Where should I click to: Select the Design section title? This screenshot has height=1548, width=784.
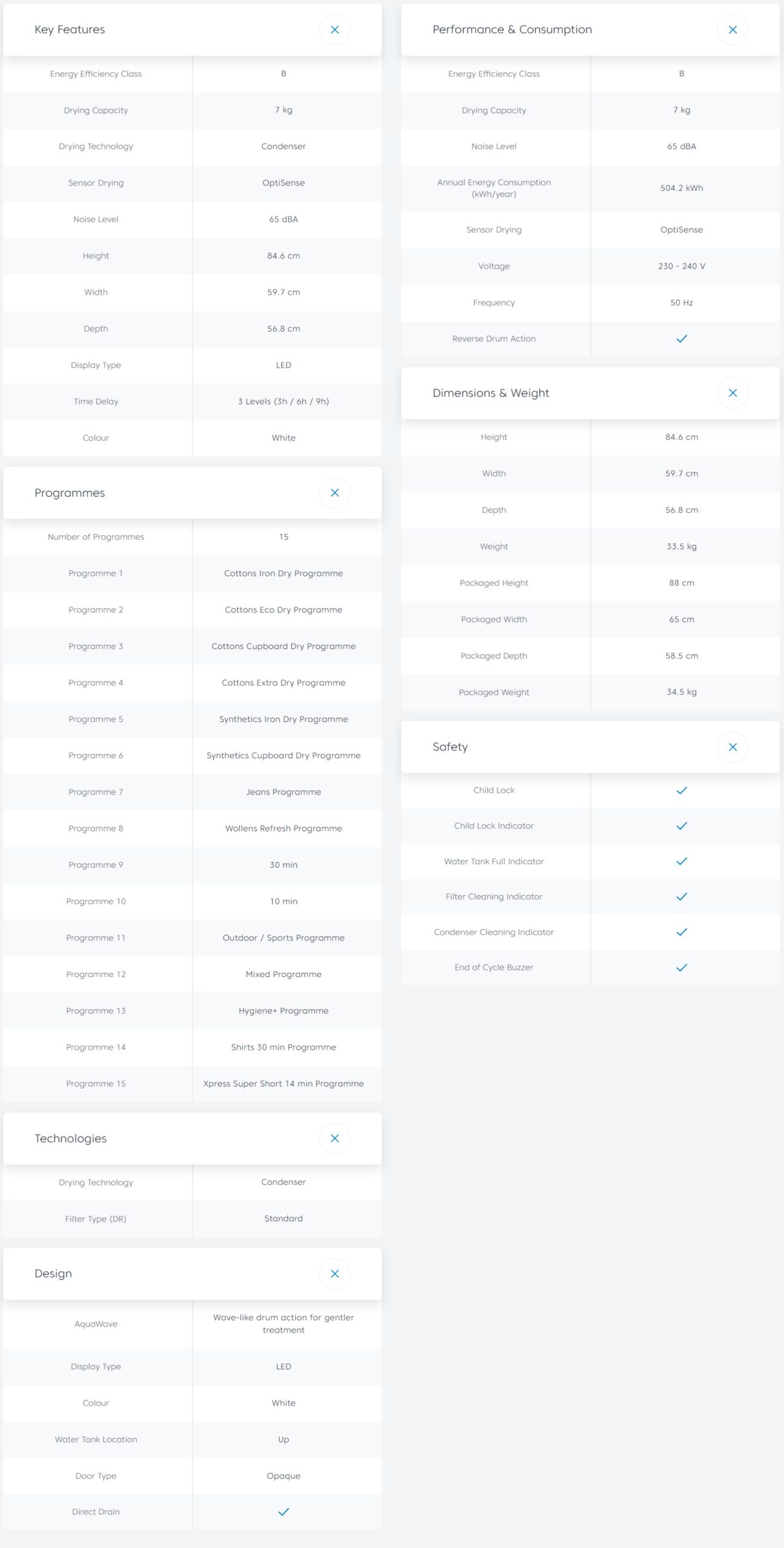point(53,1273)
